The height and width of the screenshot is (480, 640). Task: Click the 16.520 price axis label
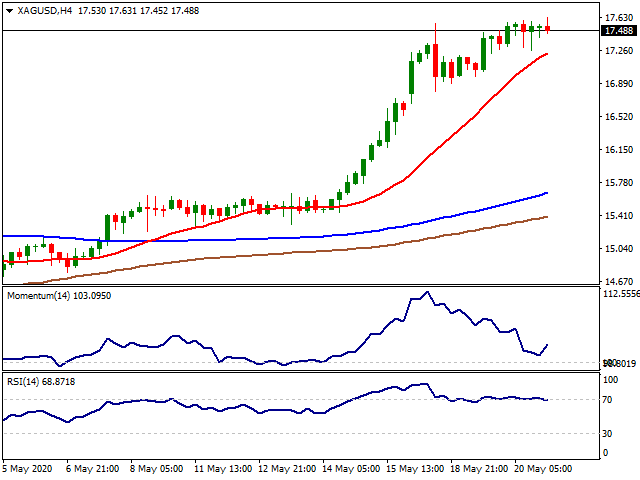pos(619,117)
